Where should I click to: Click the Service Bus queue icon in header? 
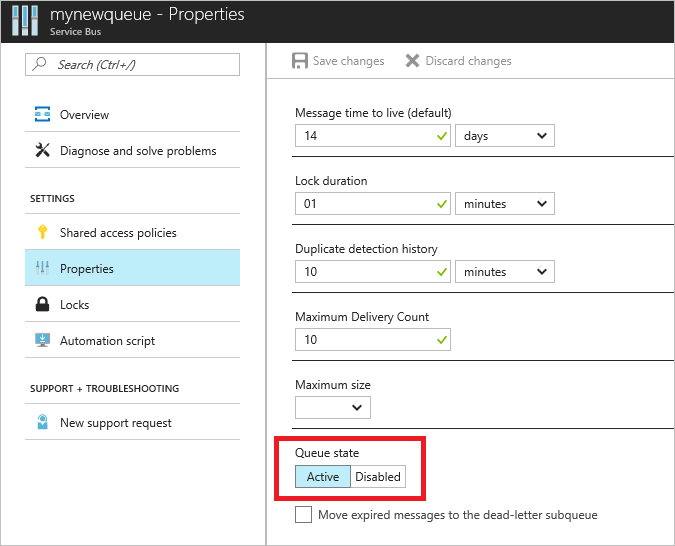coord(25,21)
